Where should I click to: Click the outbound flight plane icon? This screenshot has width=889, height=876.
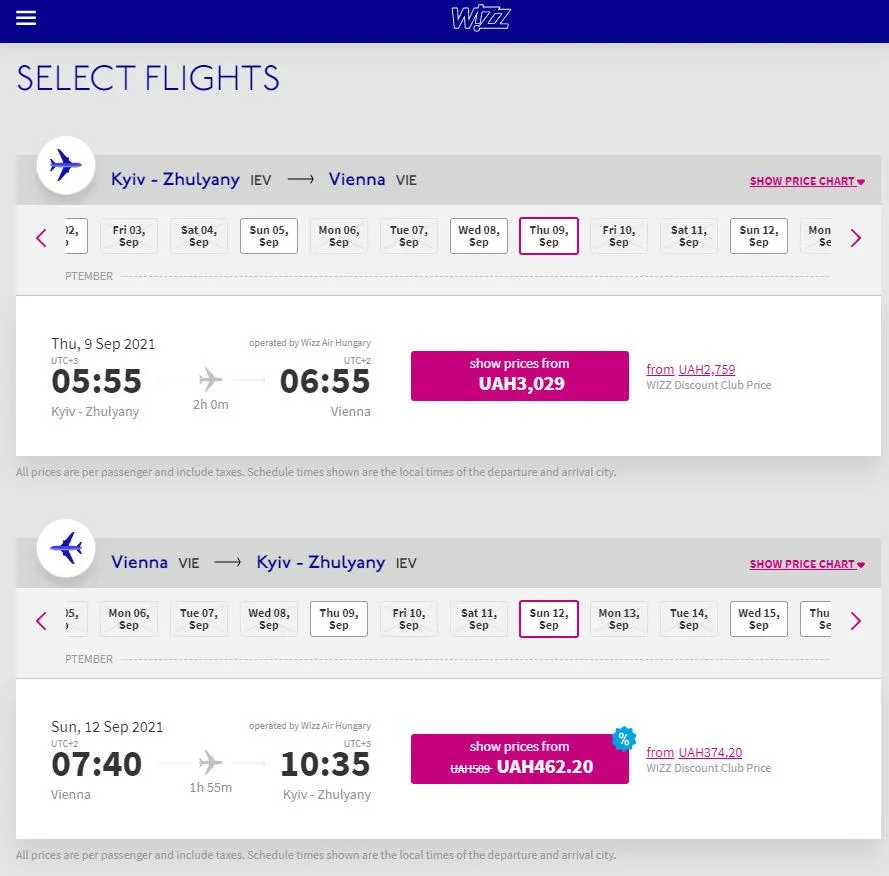[66, 165]
